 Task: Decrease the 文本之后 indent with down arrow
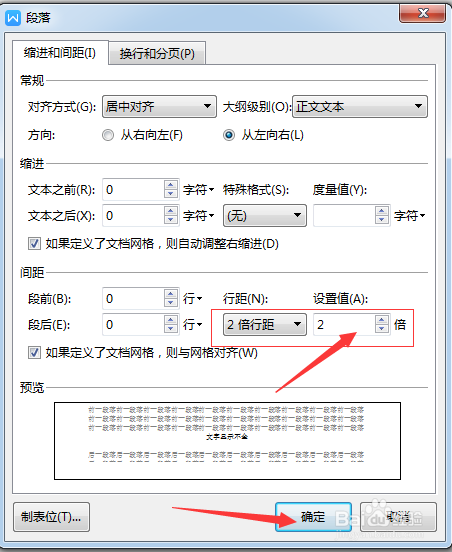(171, 220)
